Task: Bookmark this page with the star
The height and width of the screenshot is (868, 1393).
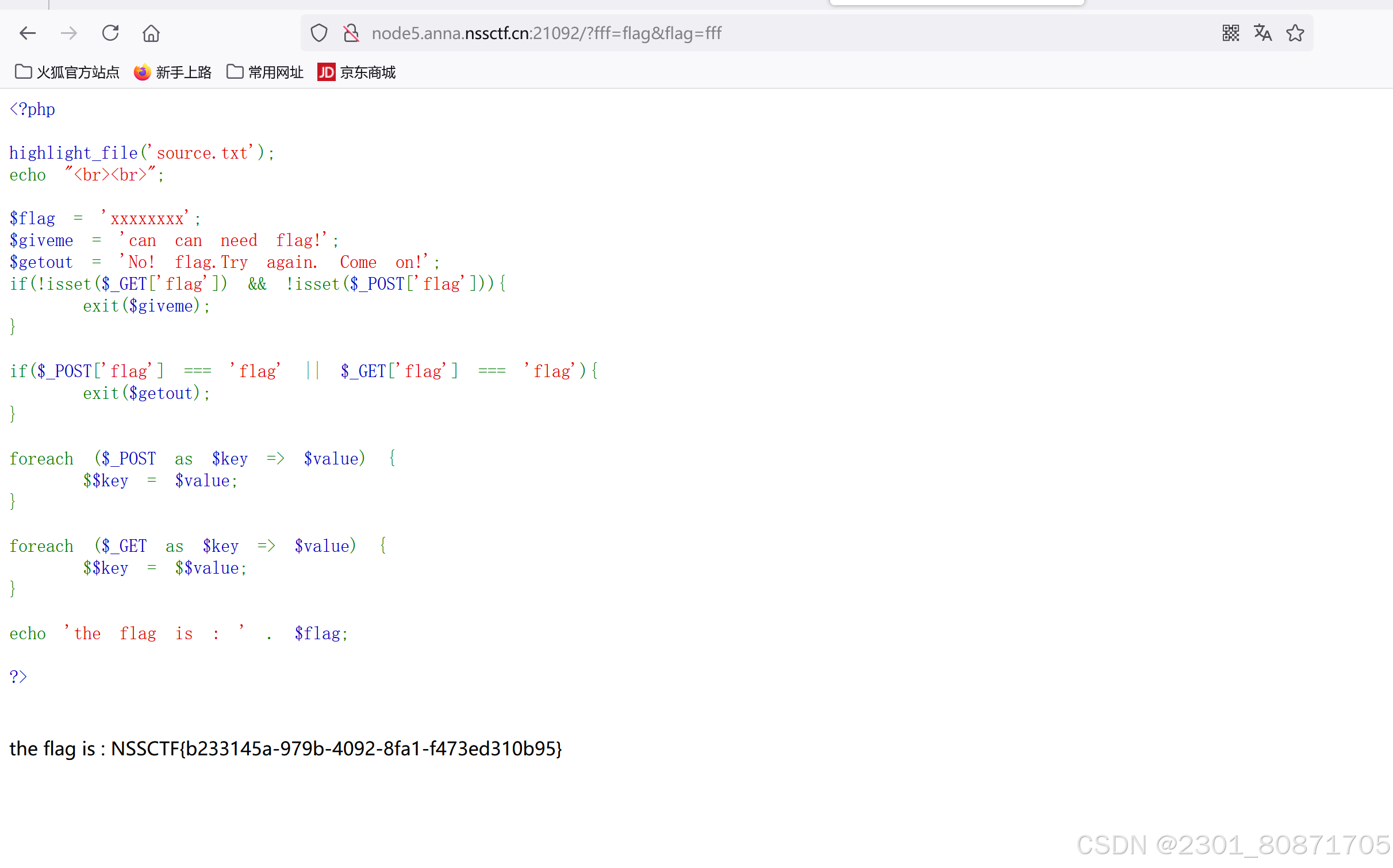Action: 1295,33
